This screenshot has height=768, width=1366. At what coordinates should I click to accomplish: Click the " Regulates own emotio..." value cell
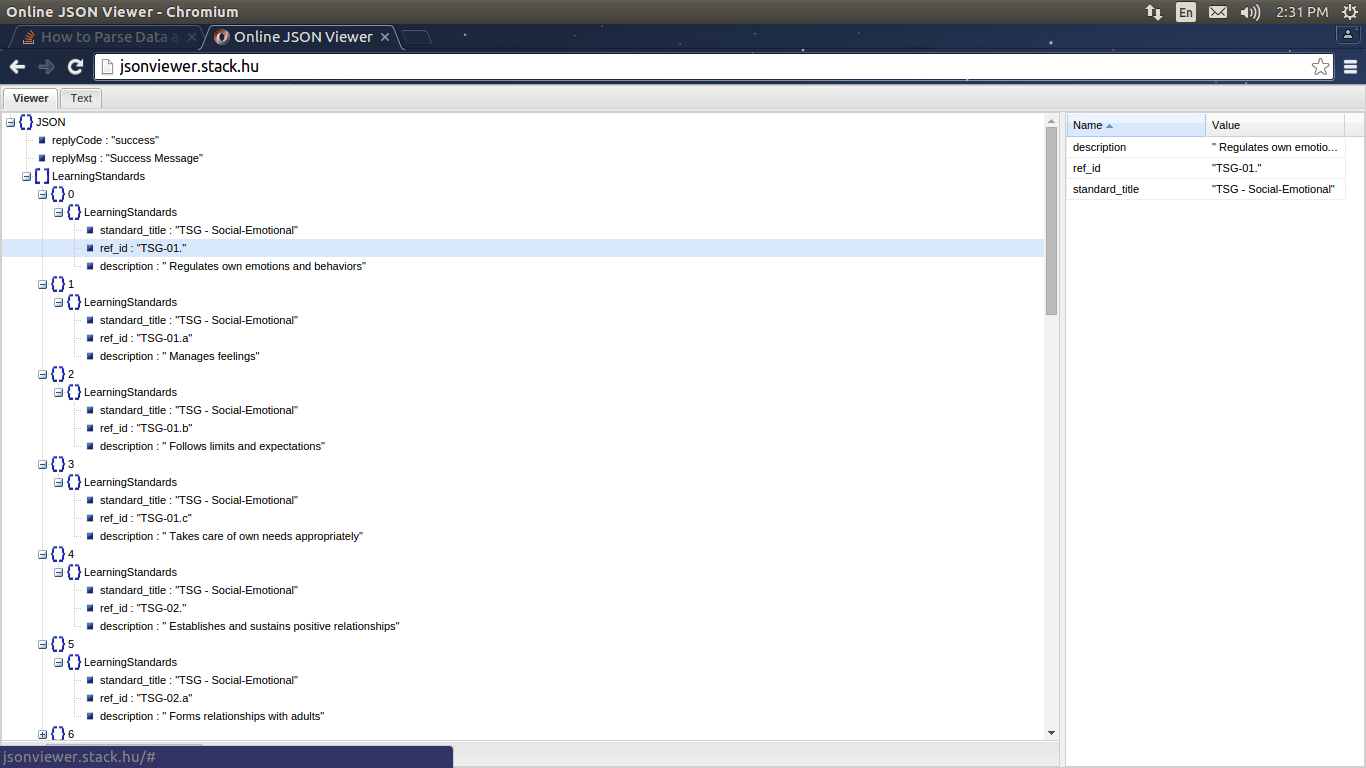tap(1275, 147)
